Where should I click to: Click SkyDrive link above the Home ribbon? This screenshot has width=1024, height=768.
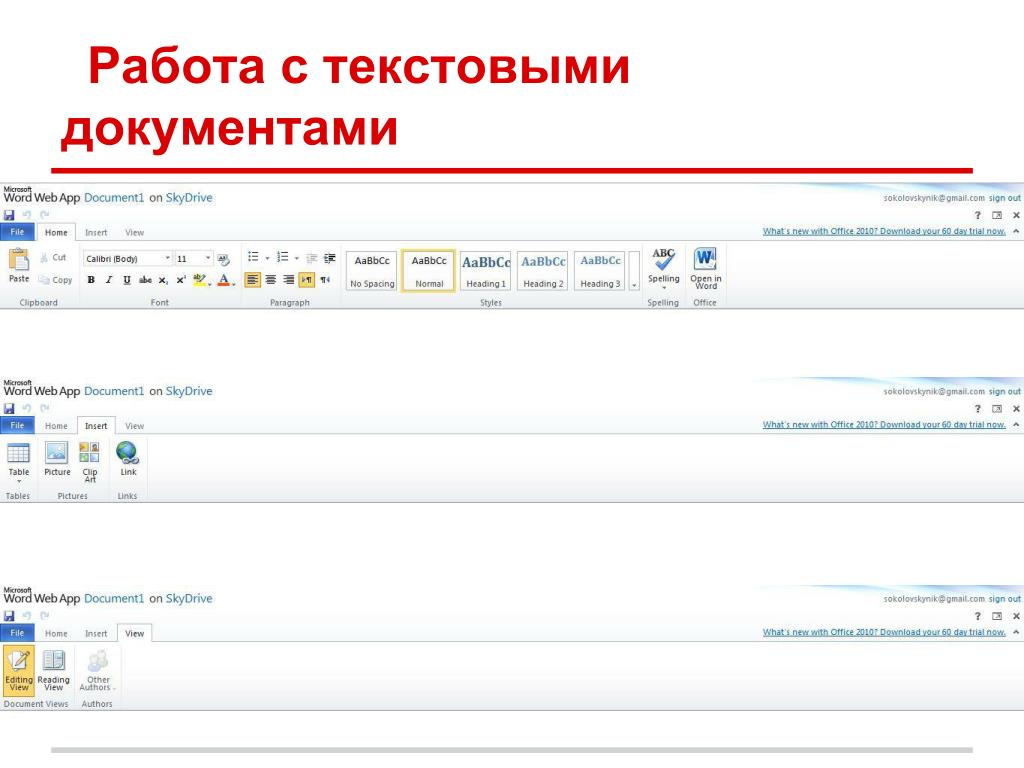pyautogui.click(x=189, y=197)
